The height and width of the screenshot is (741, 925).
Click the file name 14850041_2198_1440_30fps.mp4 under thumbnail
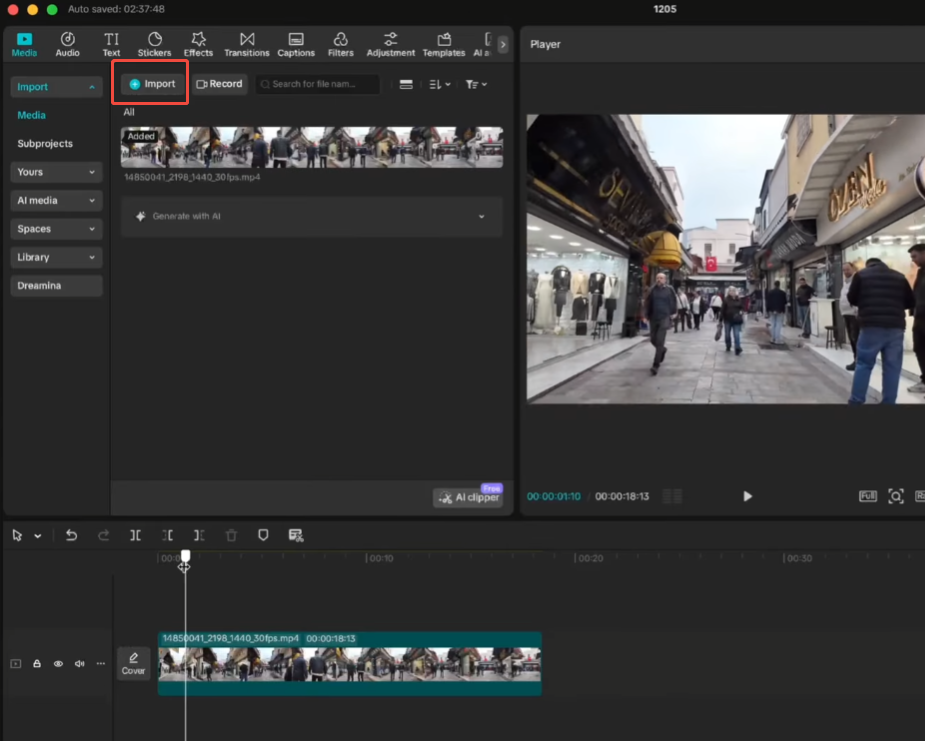pos(192,177)
